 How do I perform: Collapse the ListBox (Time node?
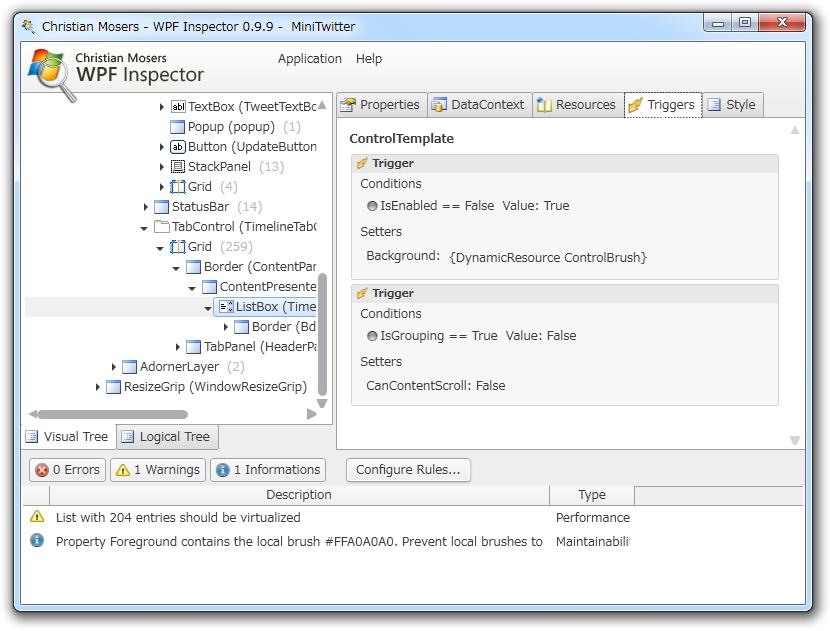(x=208, y=308)
